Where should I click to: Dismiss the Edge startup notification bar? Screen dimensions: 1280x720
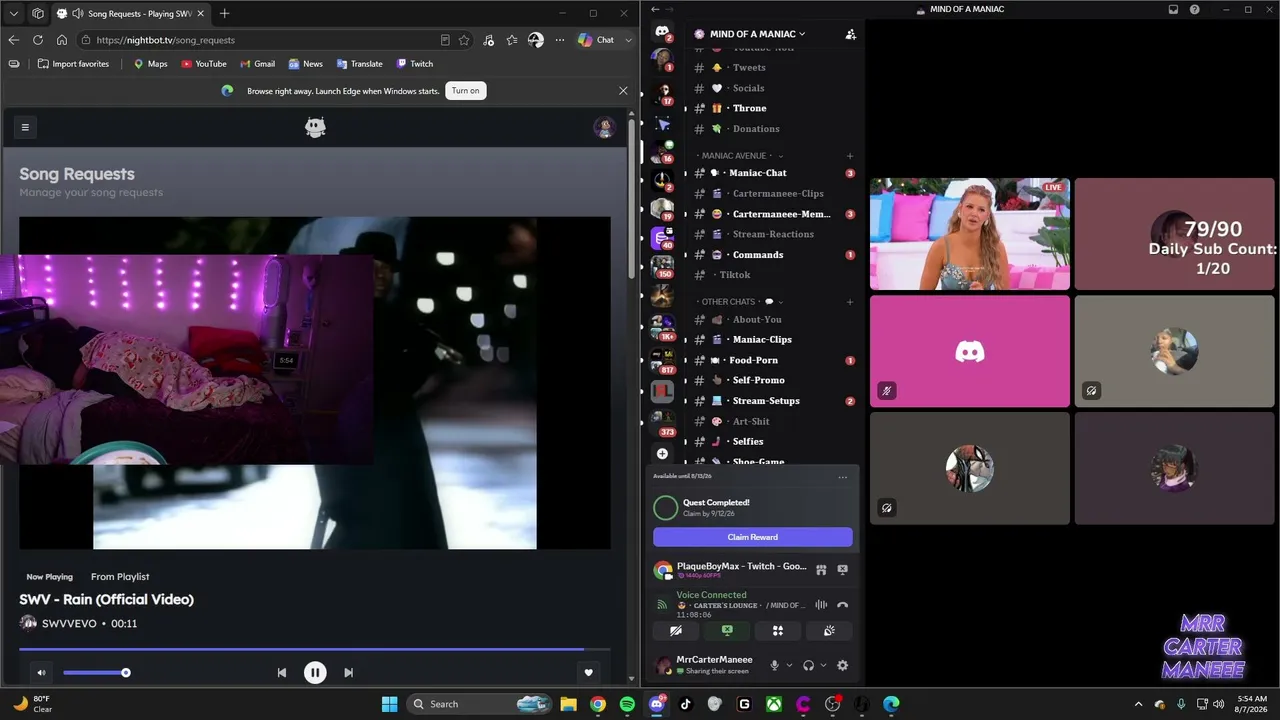click(623, 91)
